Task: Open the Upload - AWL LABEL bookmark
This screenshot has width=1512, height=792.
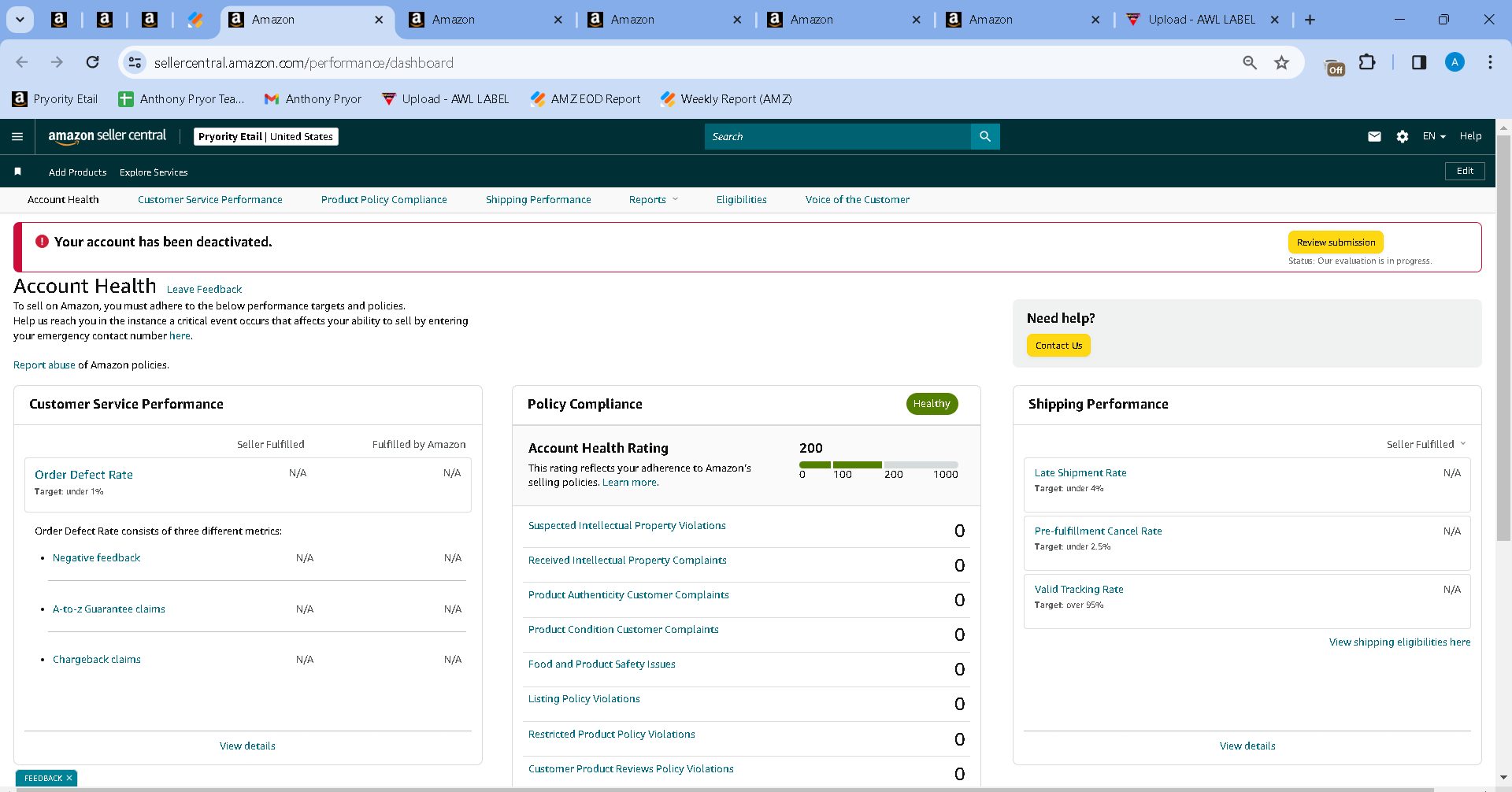Action: tap(445, 98)
